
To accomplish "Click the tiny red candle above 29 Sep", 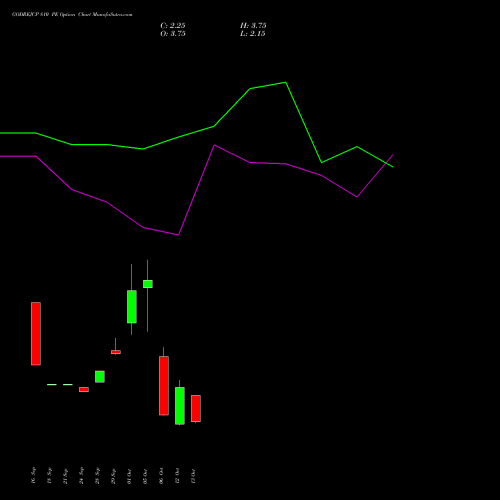I will (x=116, y=352).
